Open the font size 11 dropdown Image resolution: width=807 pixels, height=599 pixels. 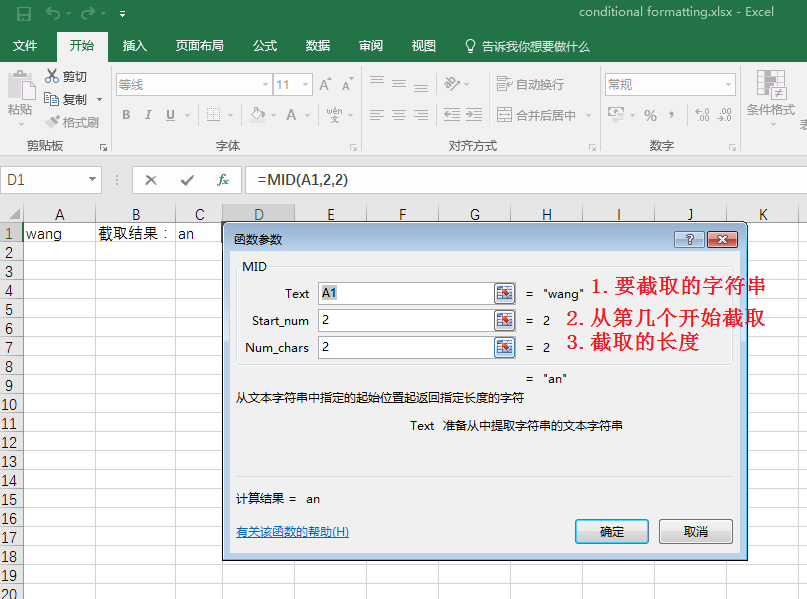click(x=306, y=85)
